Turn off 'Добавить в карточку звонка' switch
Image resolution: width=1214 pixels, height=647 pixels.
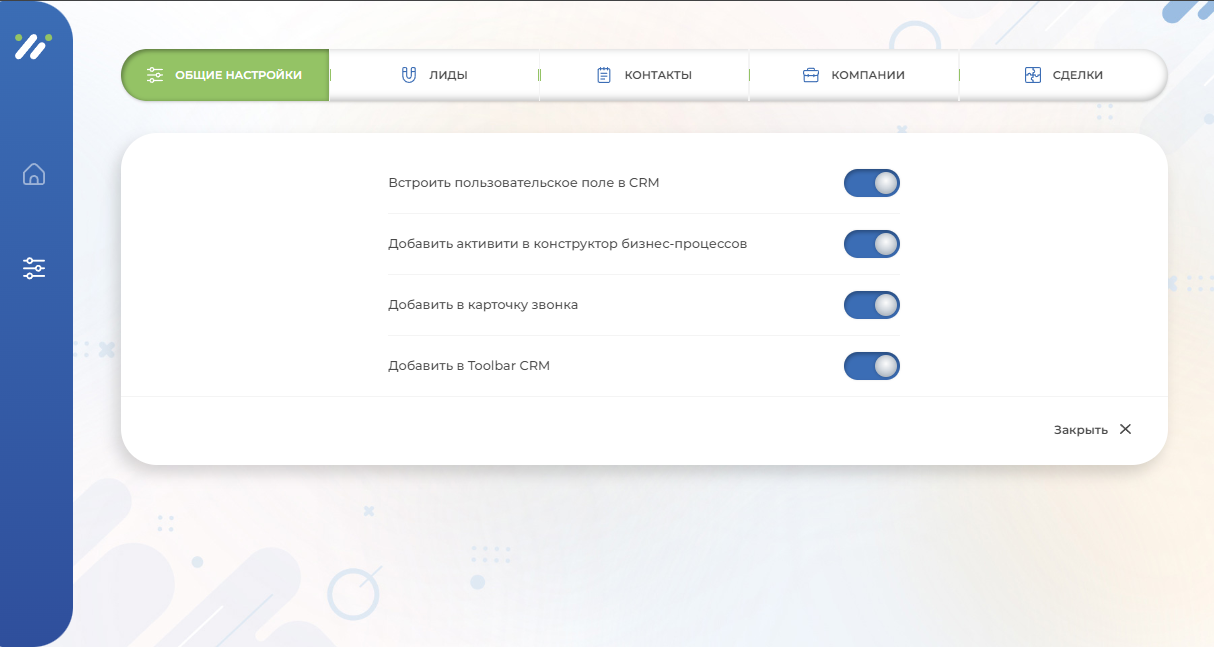871,305
